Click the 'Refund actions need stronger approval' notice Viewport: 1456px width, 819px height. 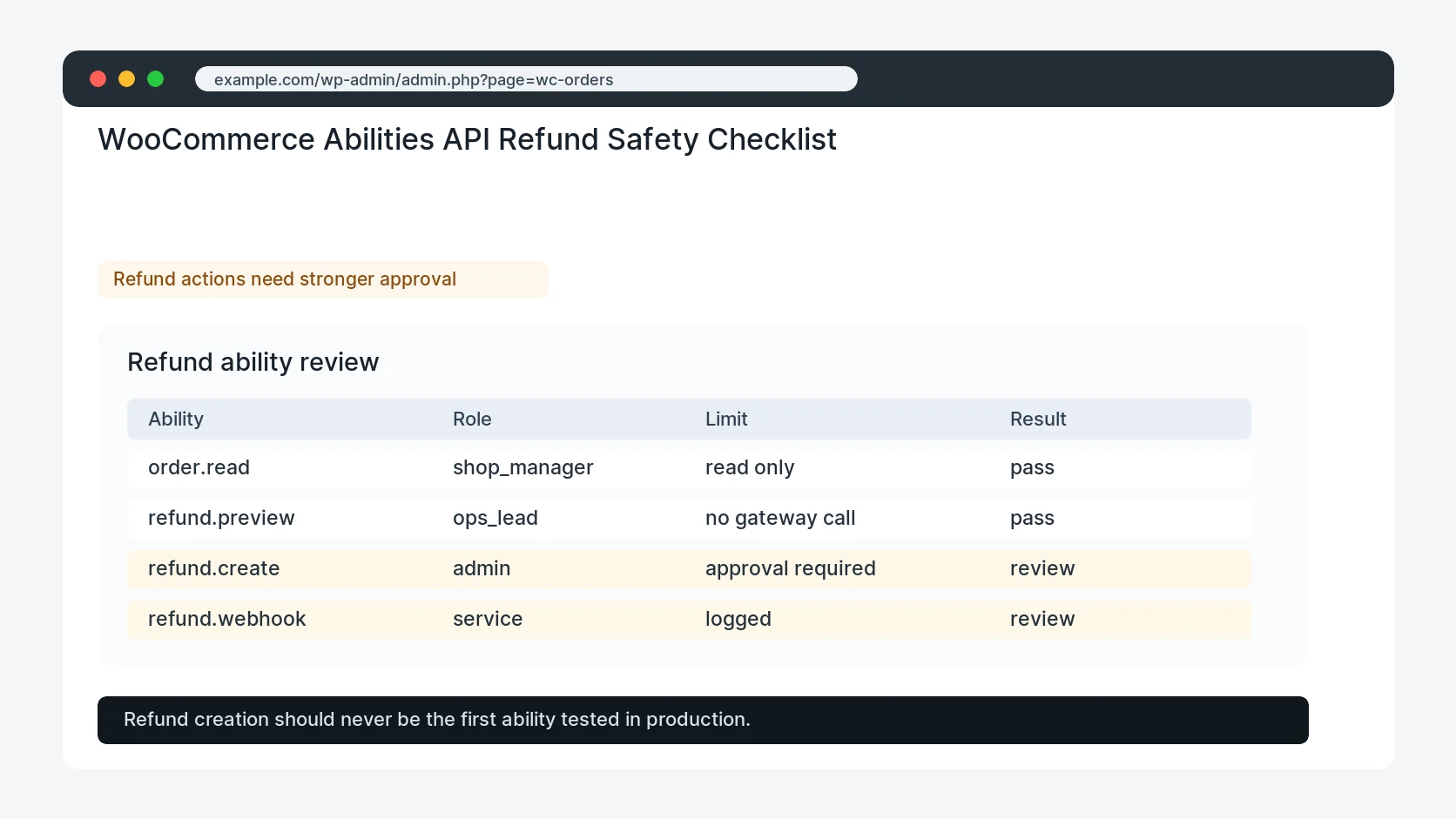click(323, 279)
